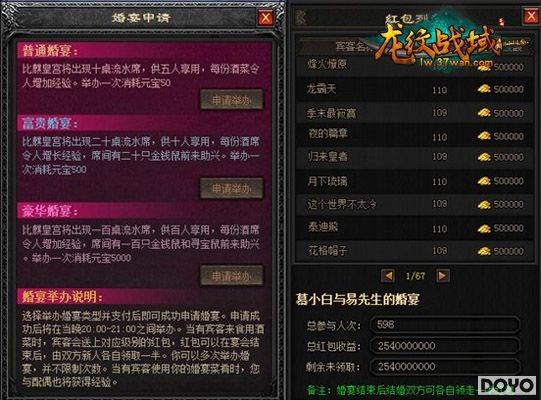Image resolution: width=541 pixels, height=400 pixels.
Task: Click gold ingot icon beside 季末最寂寞
Action: [484, 113]
